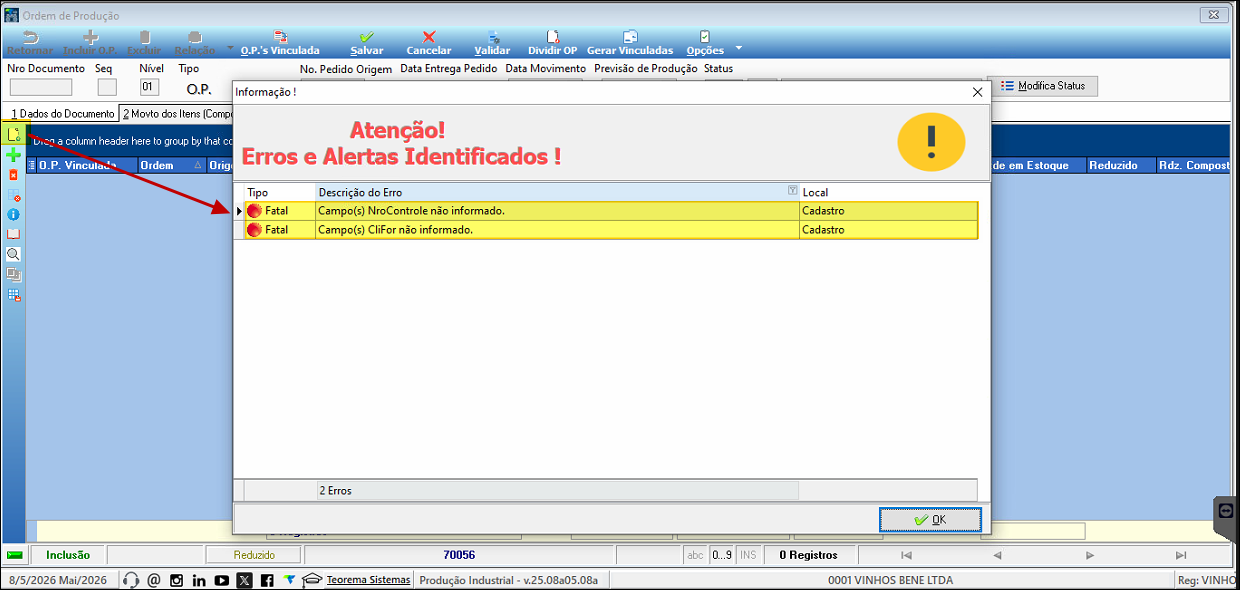
Task: Open the X (Twitter) icon in footer
Action: 244,580
